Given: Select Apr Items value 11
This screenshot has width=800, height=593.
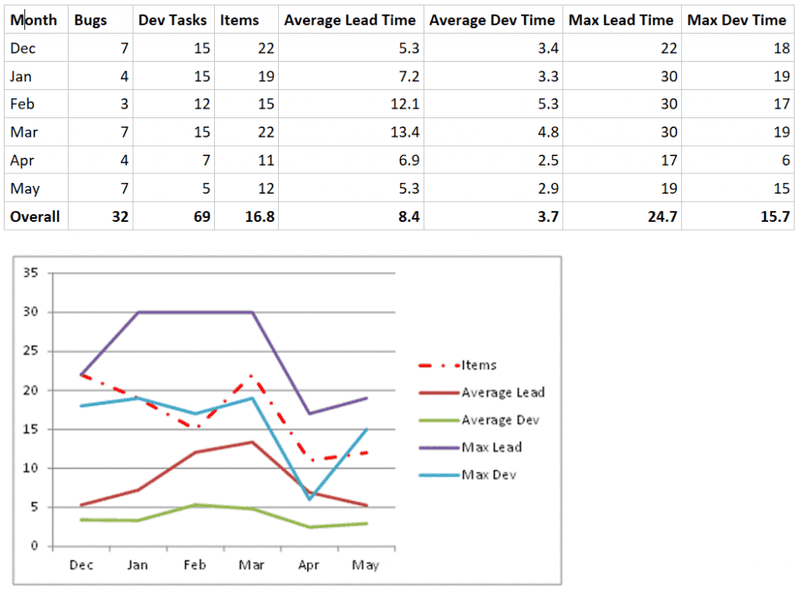Looking at the screenshot, I should (246, 160).
